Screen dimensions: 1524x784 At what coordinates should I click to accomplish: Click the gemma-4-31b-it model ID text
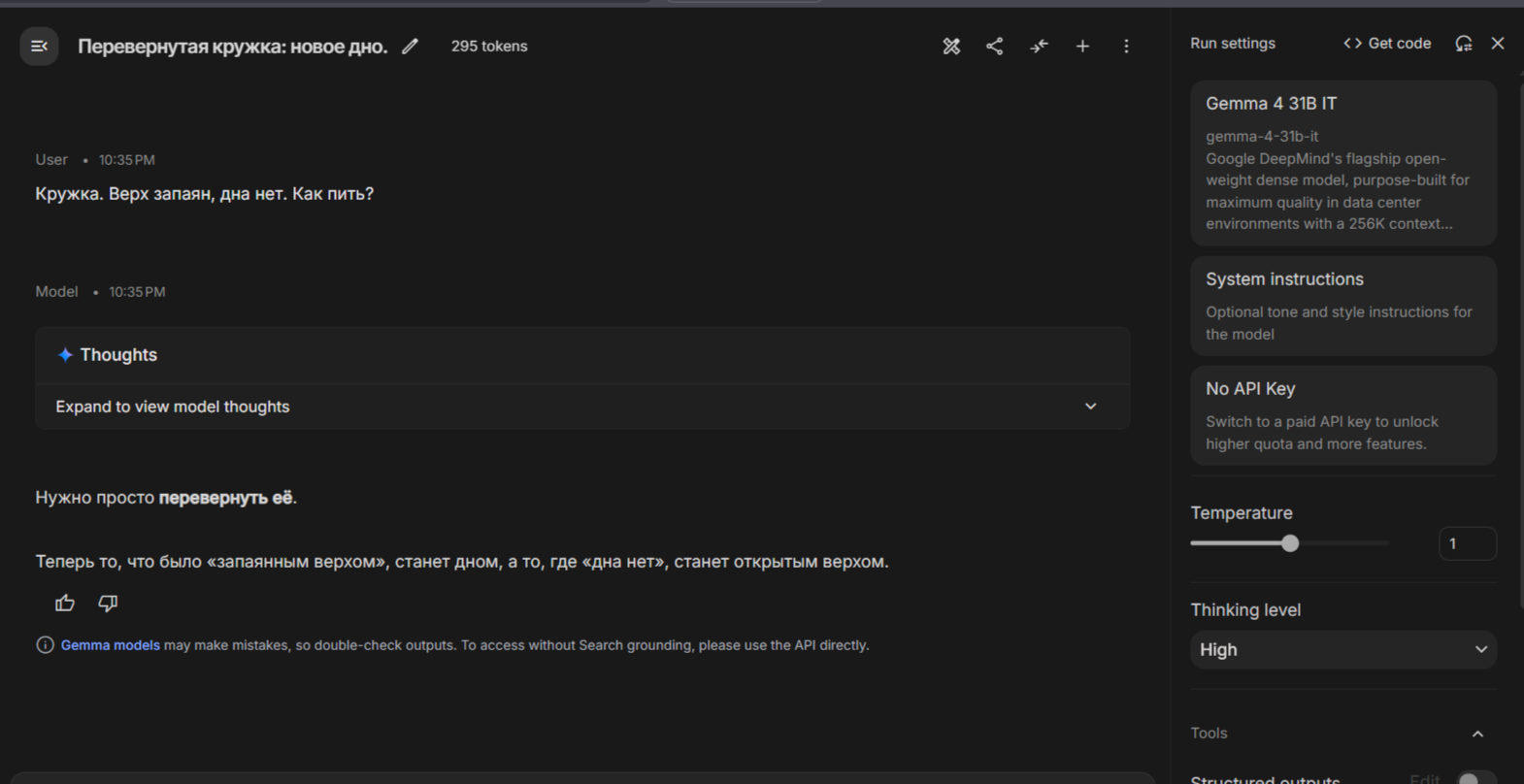1262,137
